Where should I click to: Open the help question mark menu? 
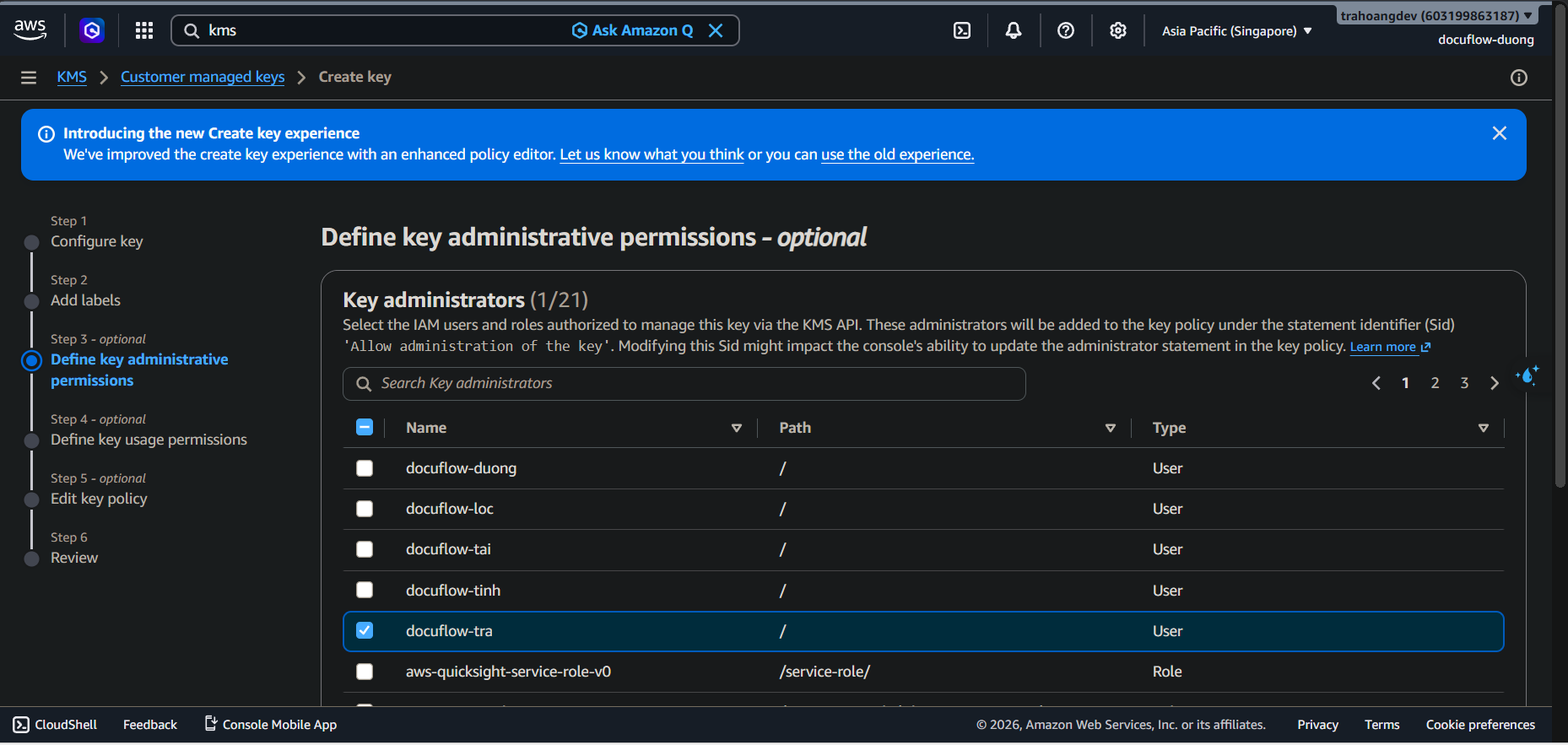[1066, 30]
